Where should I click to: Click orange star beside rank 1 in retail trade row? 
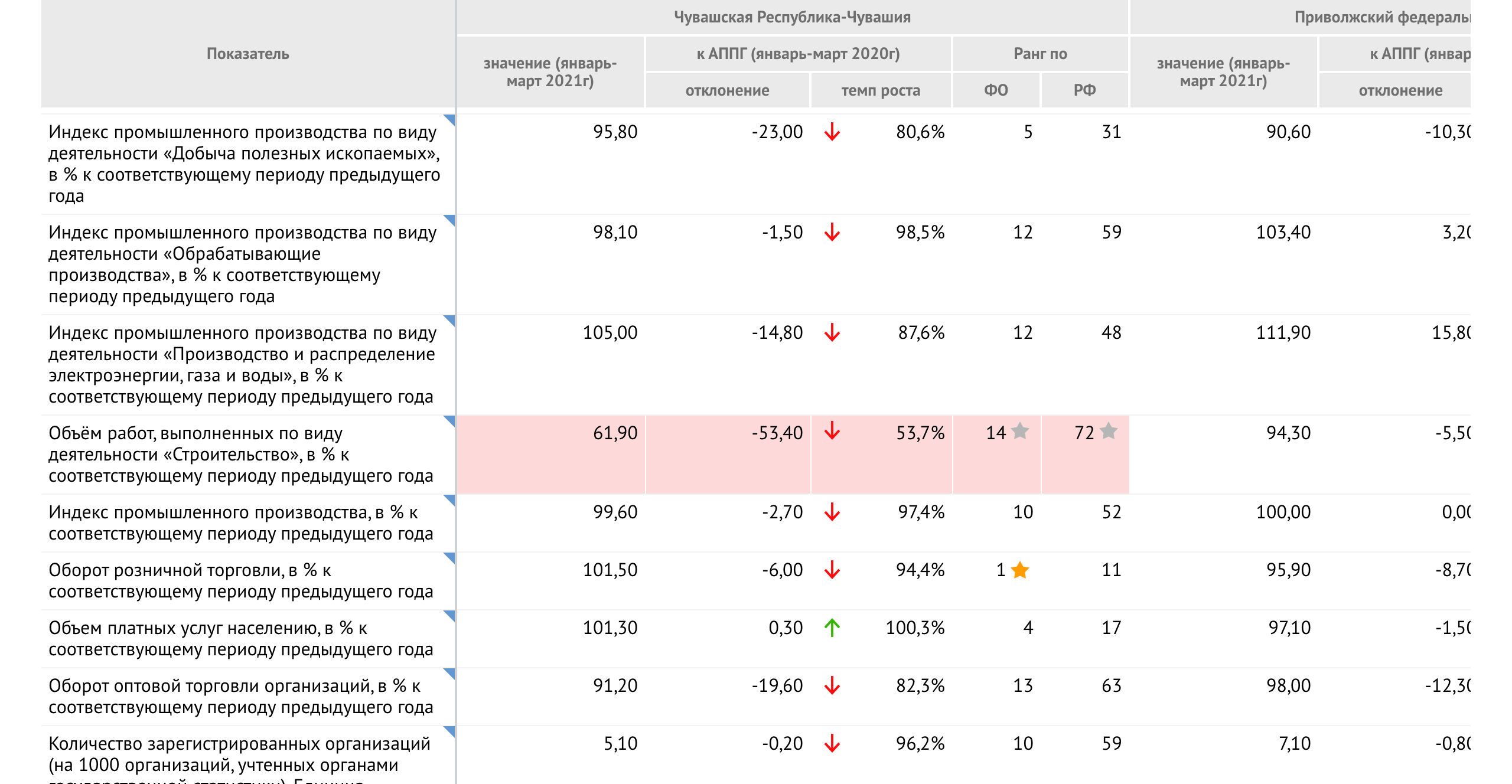pyautogui.click(x=1020, y=570)
